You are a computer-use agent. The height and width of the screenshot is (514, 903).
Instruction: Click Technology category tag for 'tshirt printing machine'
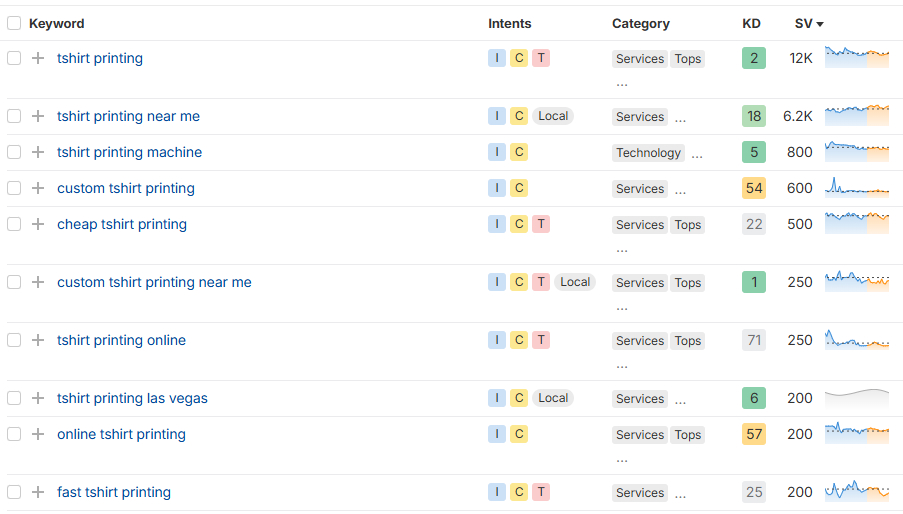click(x=648, y=153)
